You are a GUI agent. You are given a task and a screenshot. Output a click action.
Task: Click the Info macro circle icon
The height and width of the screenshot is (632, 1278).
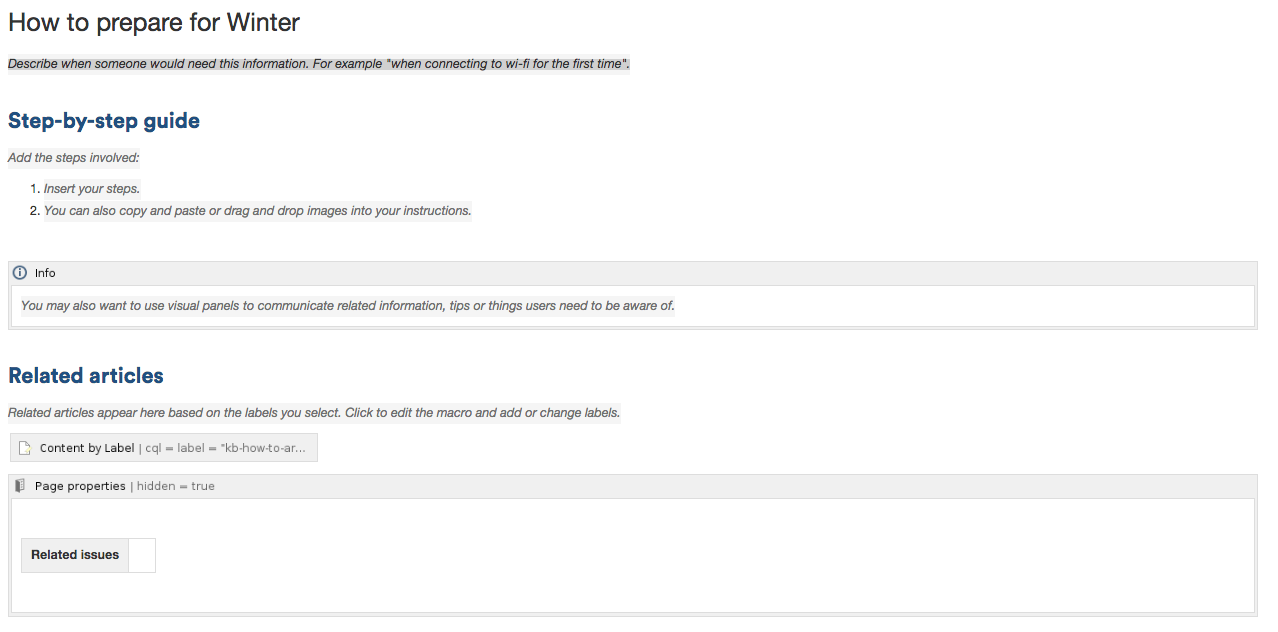(x=20, y=273)
